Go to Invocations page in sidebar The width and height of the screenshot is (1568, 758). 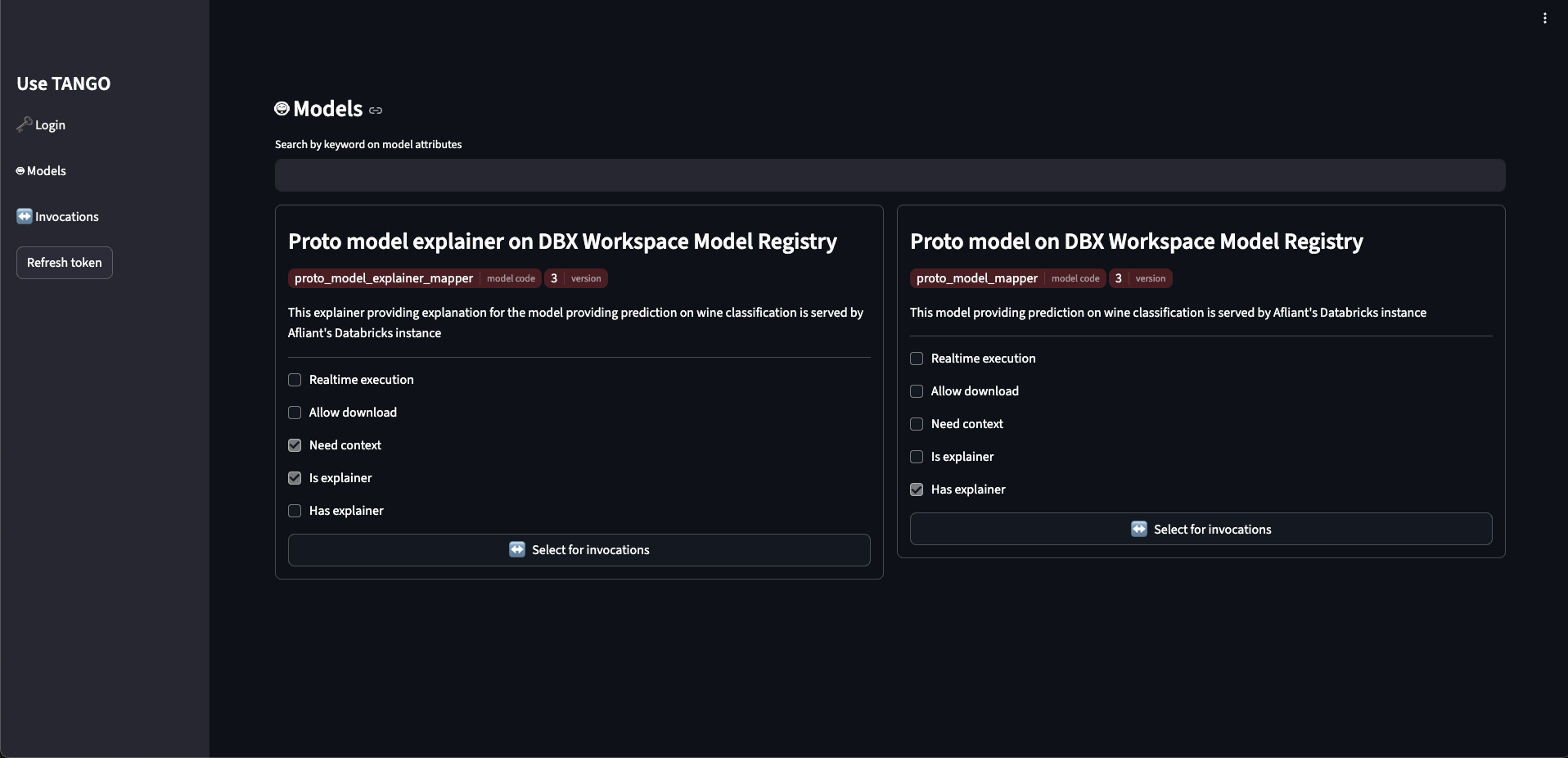(x=66, y=217)
